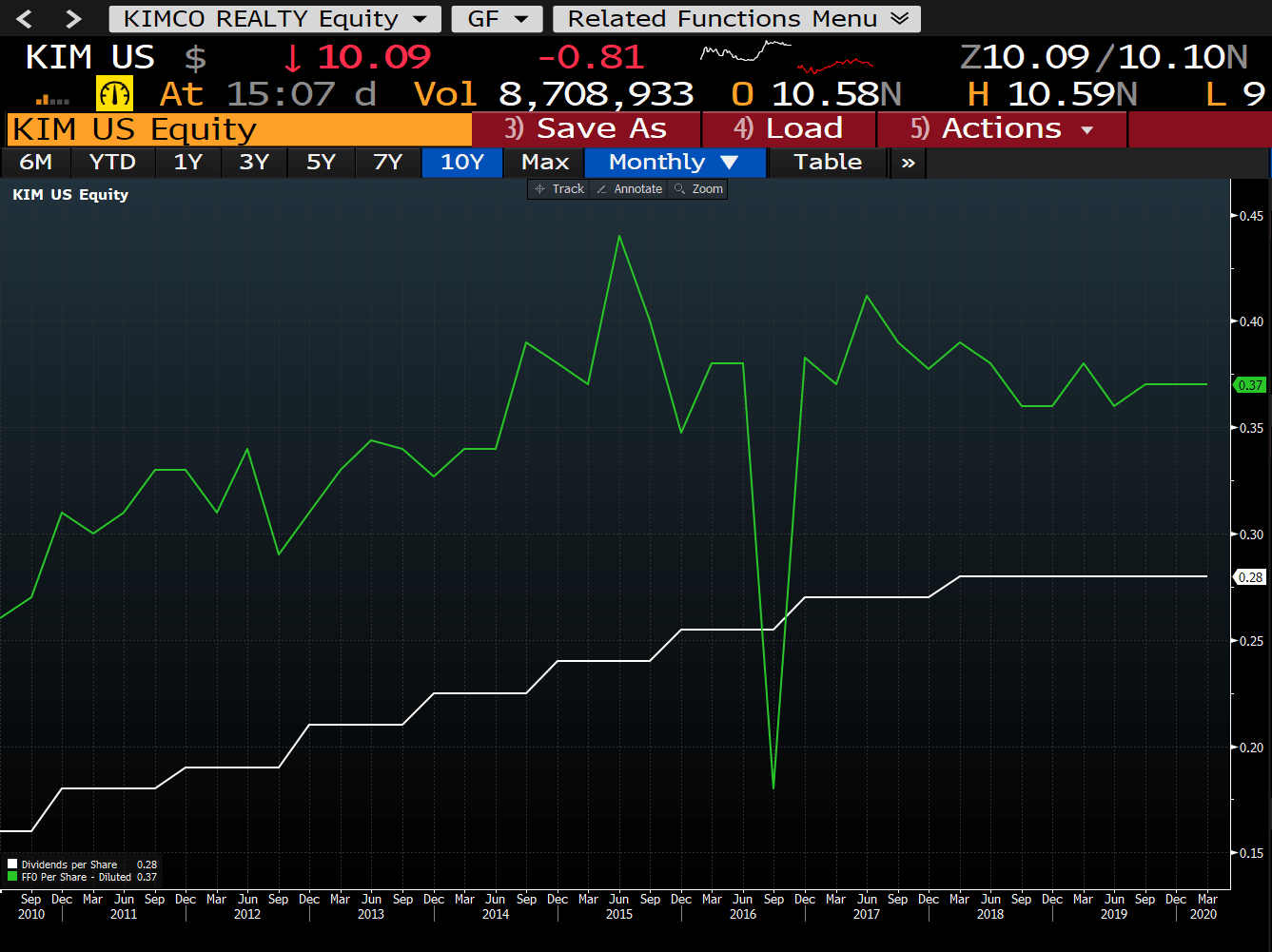1272x952 pixels.
Task: Click the KIM US ticker text
Action: pyautogui.click(x=90, y=58)
